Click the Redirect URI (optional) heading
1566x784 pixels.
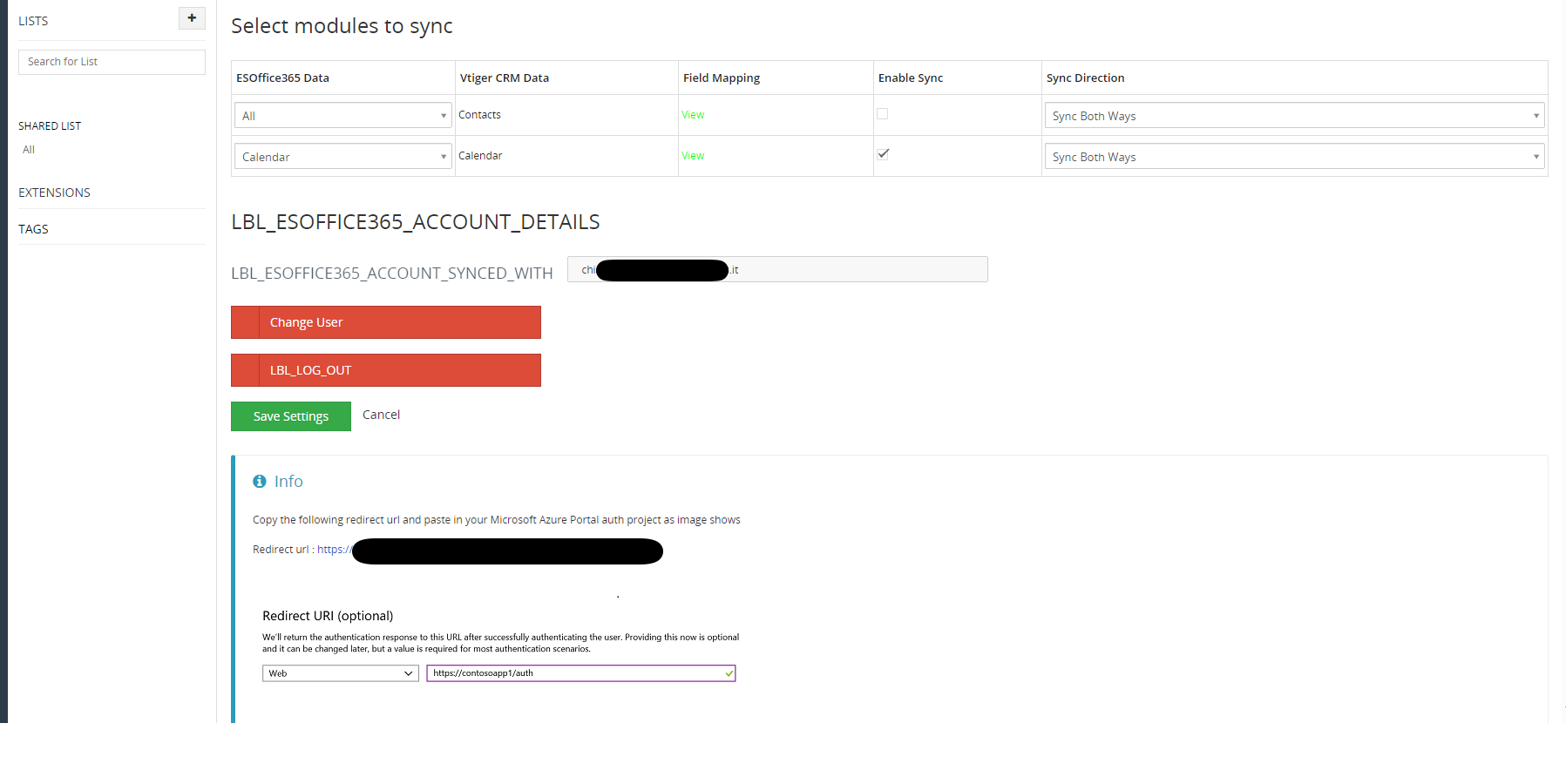click(x=328, y=616)
